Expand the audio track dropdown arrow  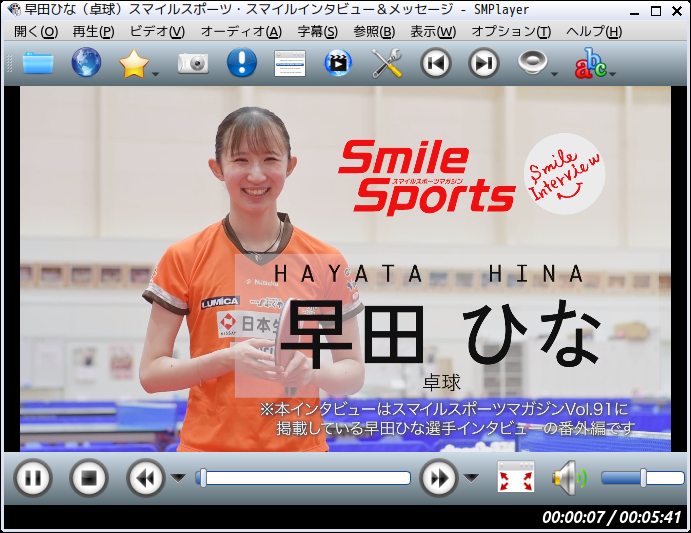(x=554, y=74)
